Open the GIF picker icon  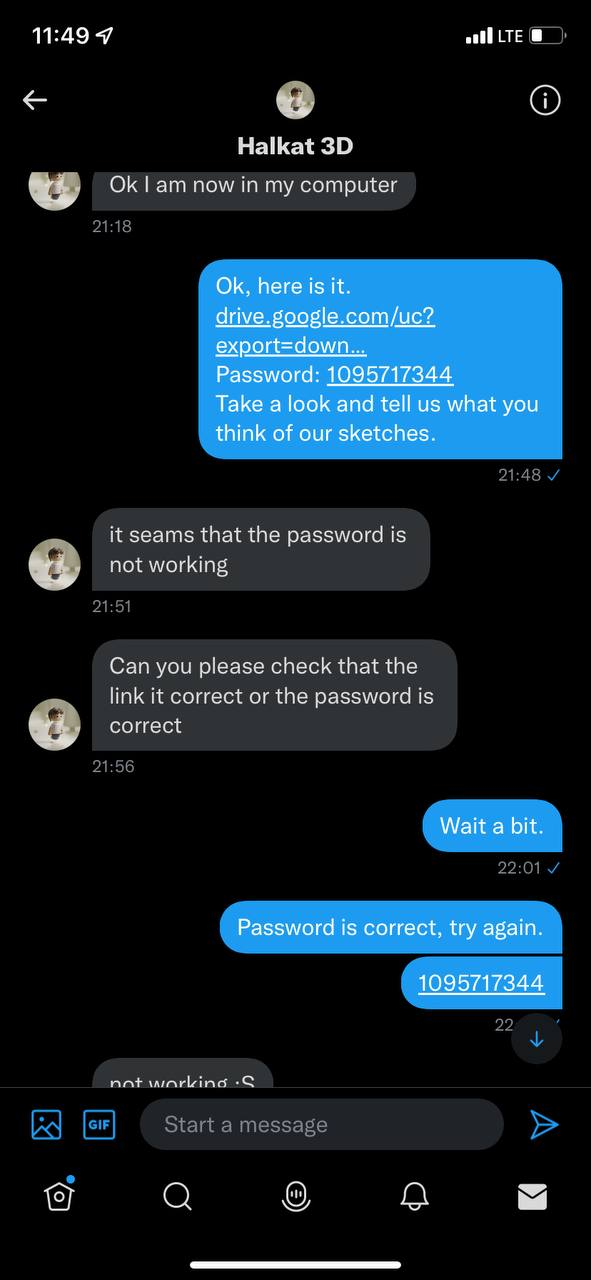tap(99, 1124)
